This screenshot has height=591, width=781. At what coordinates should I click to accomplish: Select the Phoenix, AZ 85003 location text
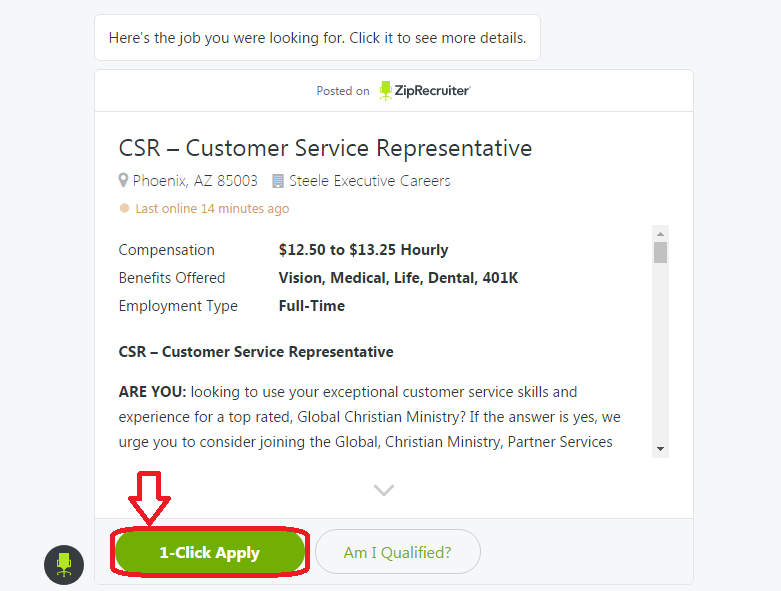point(195,181)
